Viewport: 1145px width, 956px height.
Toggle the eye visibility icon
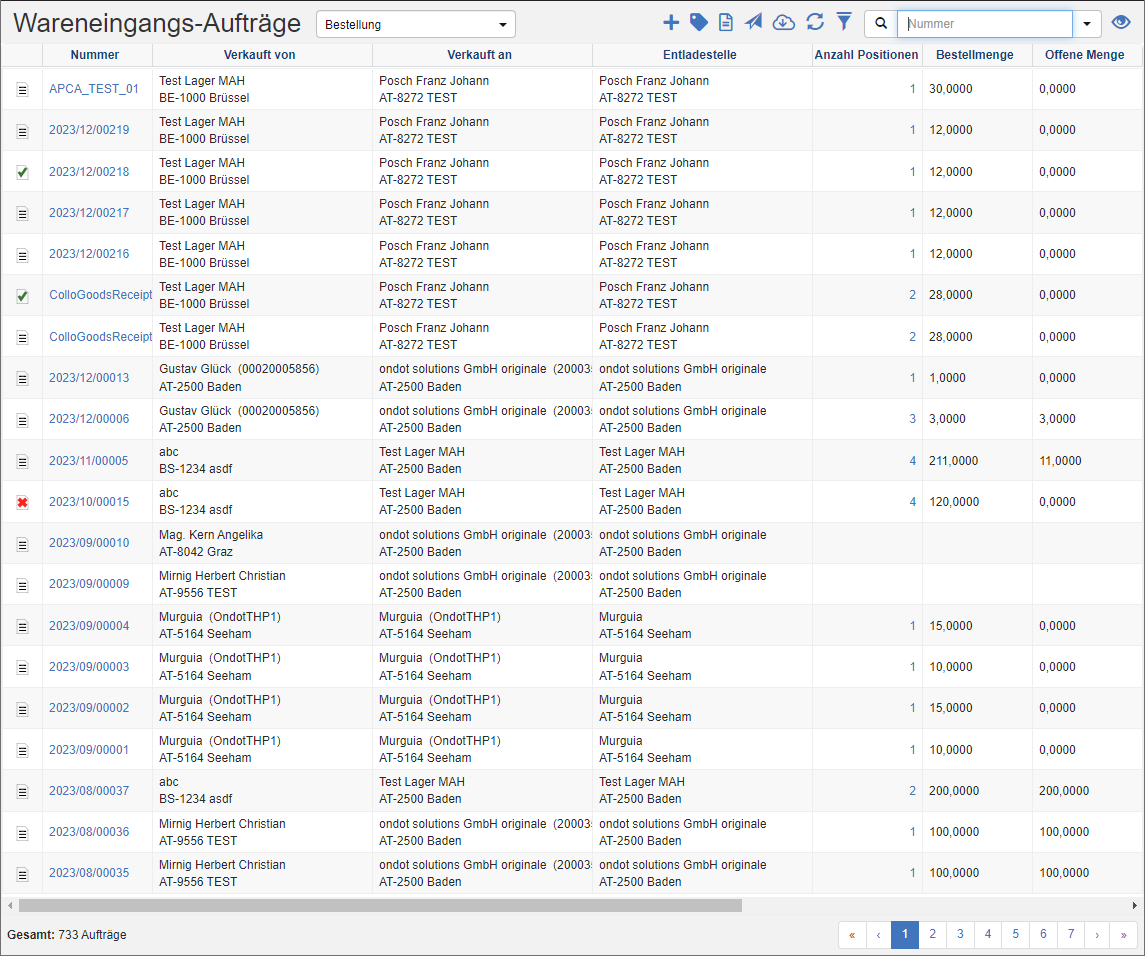click(1122, 23)
